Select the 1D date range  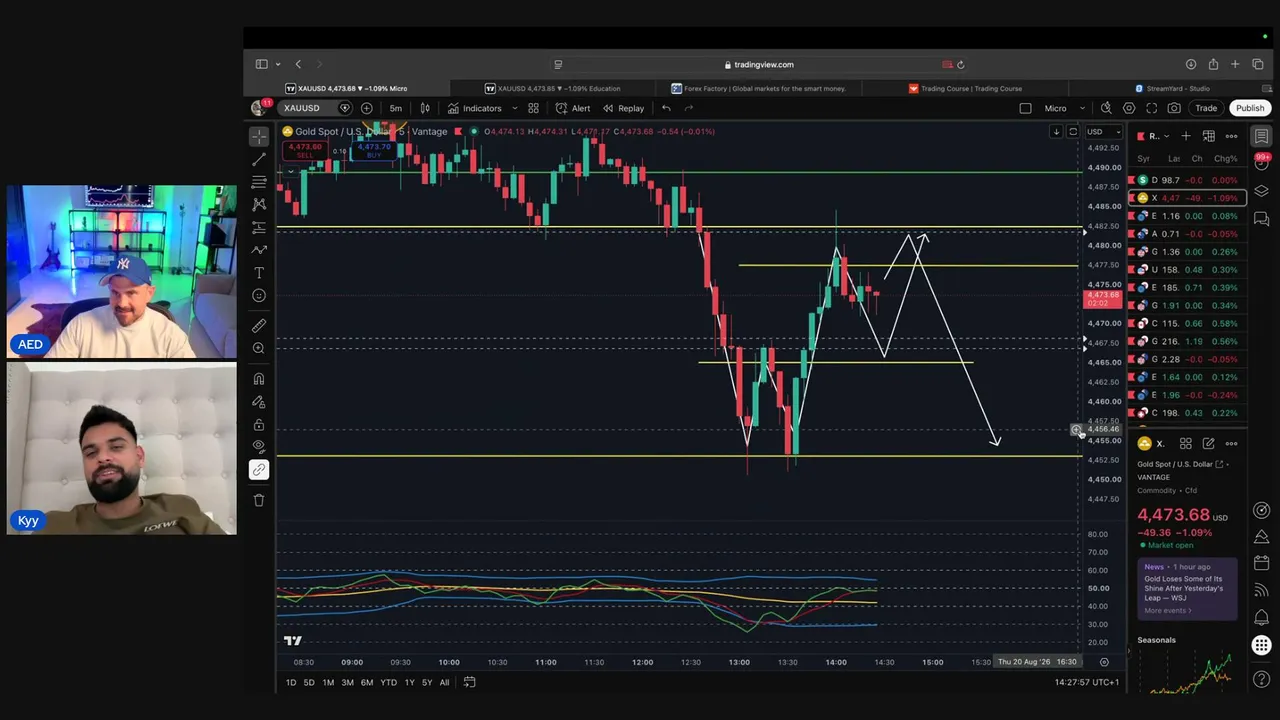pyautogui.click(x=291, y=682)
